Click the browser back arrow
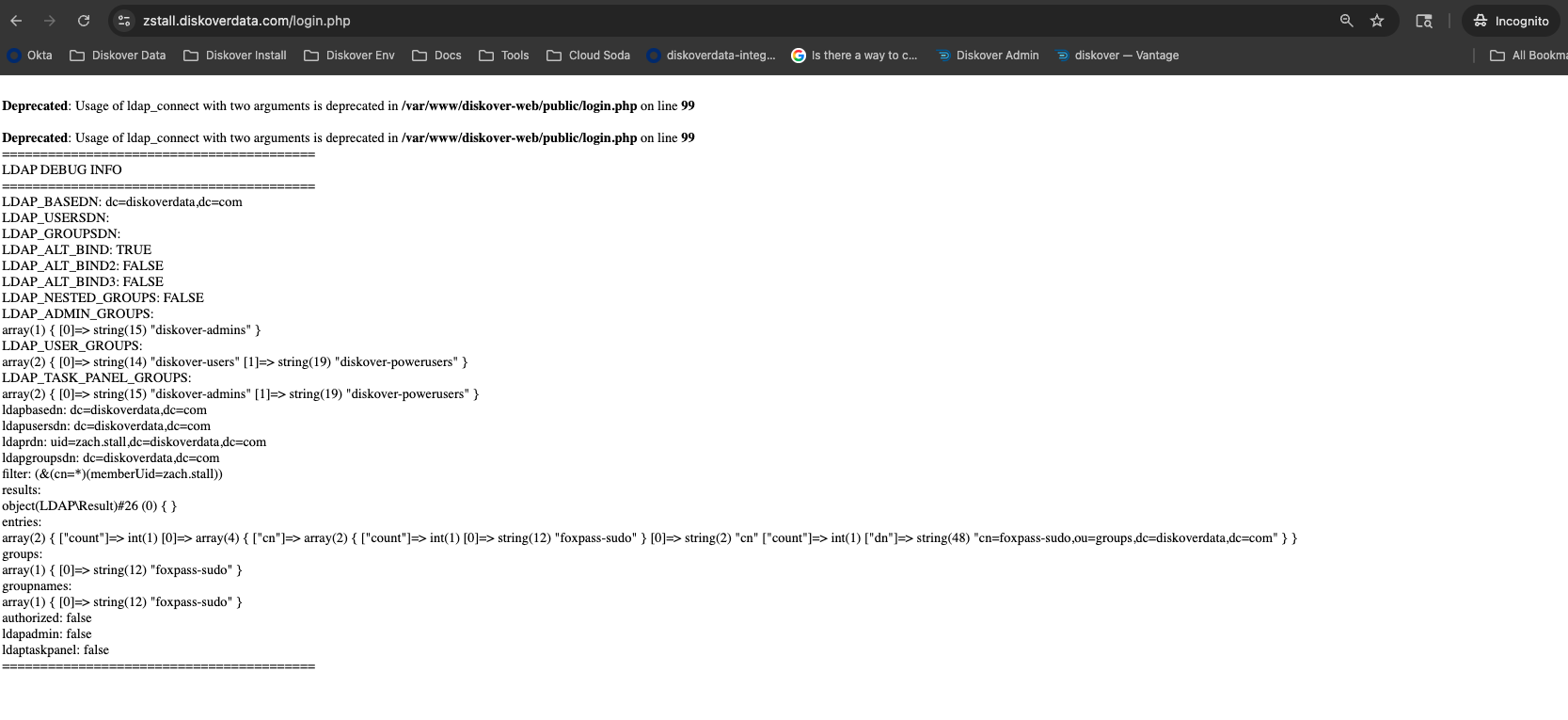The width and height of the screenshot is (1568, 720). (x=16, y=21)
